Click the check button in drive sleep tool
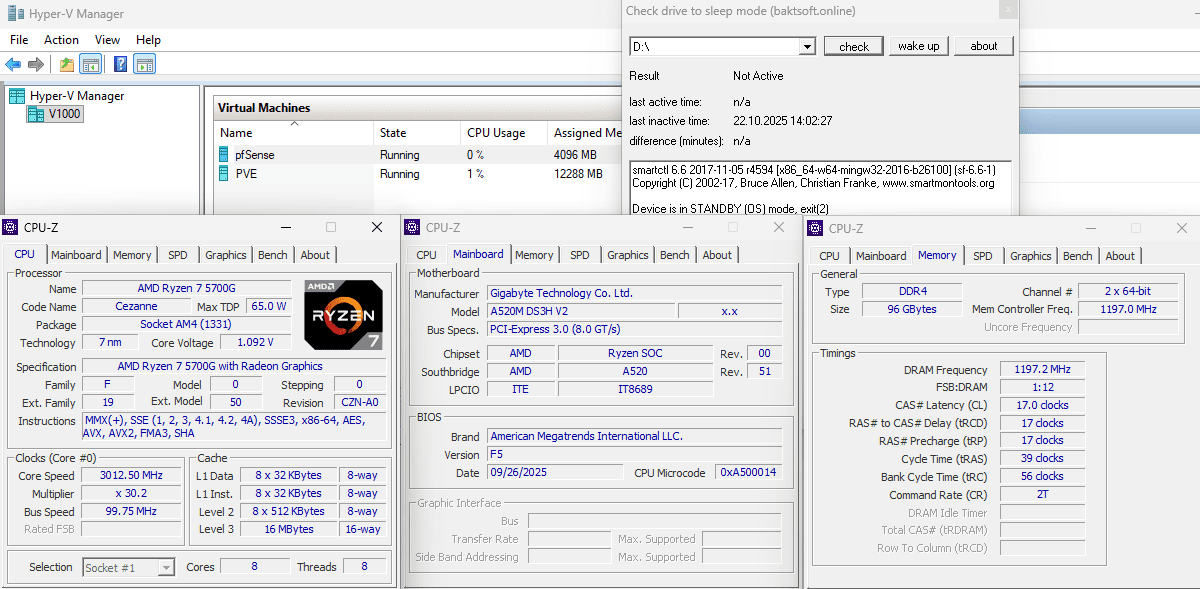 coord(854,46)
